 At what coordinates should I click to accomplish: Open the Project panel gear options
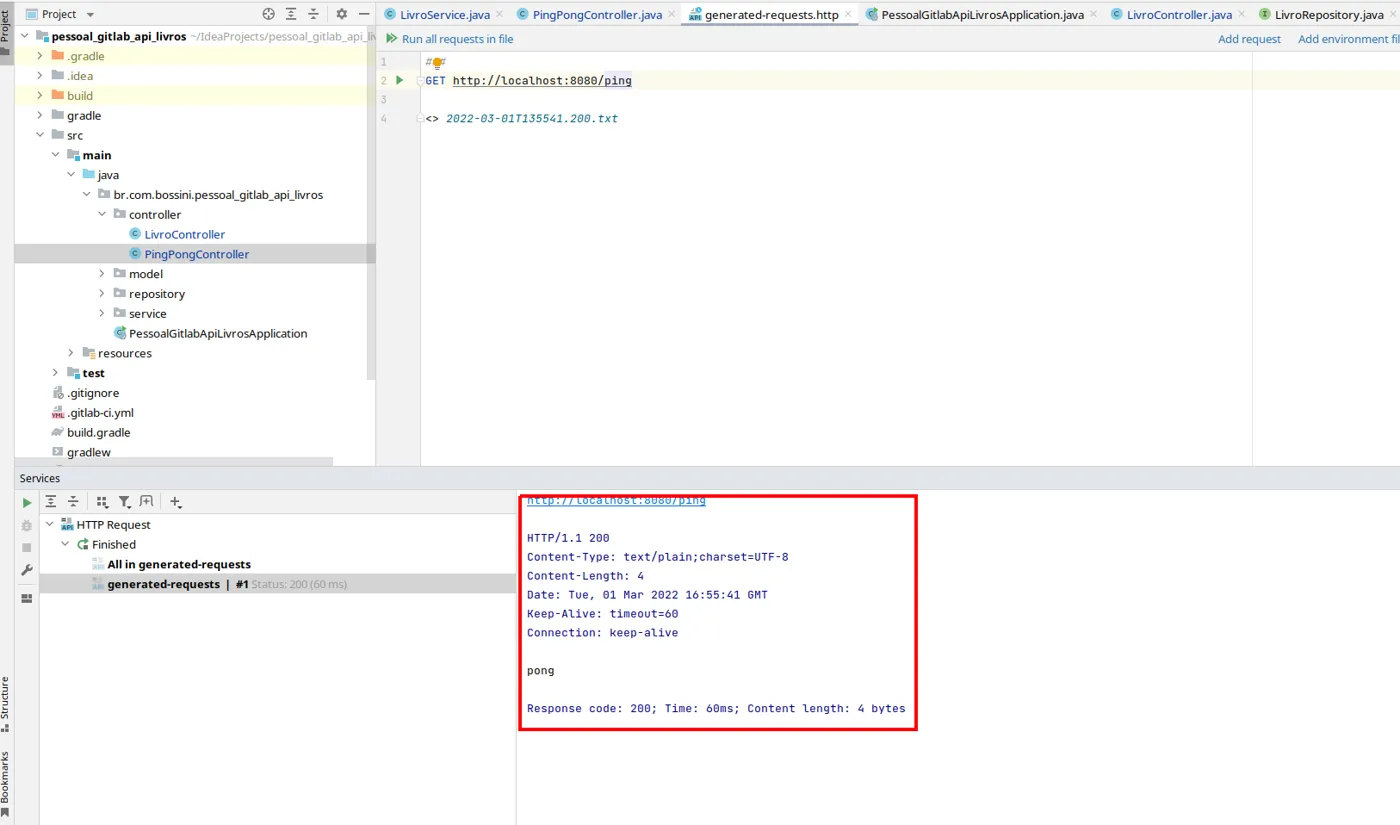(341, 14)
